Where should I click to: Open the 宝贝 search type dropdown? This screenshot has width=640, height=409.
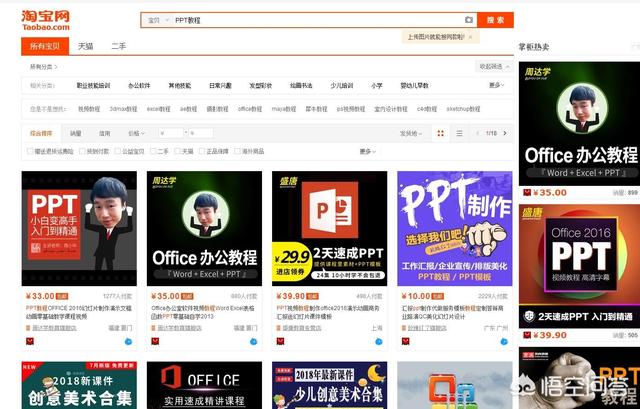(x=157, y=20)
